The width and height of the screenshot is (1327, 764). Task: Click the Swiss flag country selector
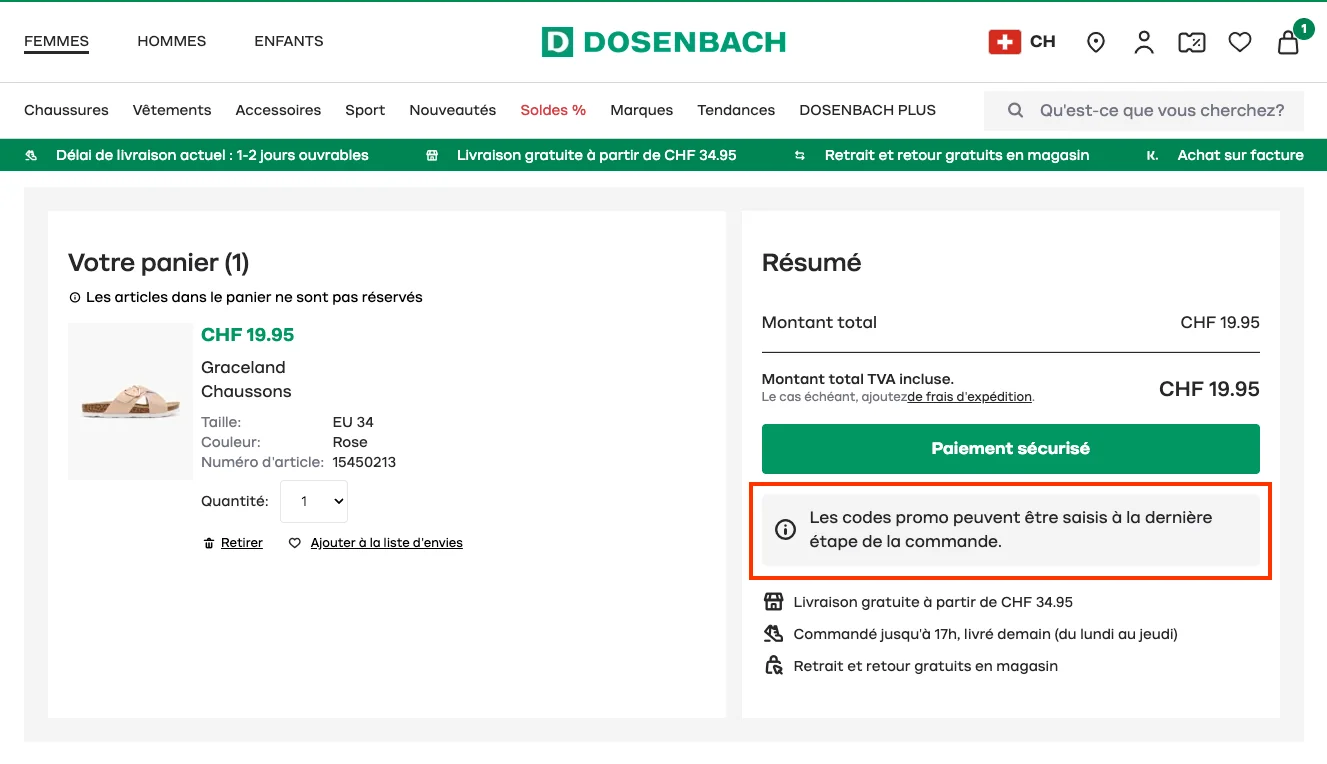pyautogui.click(x=1004, y=42)
